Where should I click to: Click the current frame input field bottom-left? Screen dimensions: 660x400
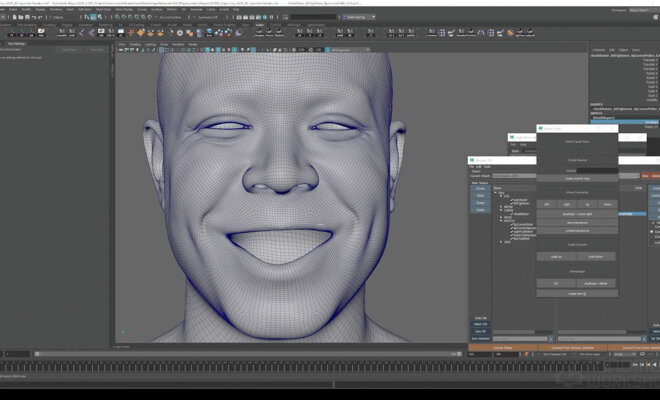click(x=17, y=354)
